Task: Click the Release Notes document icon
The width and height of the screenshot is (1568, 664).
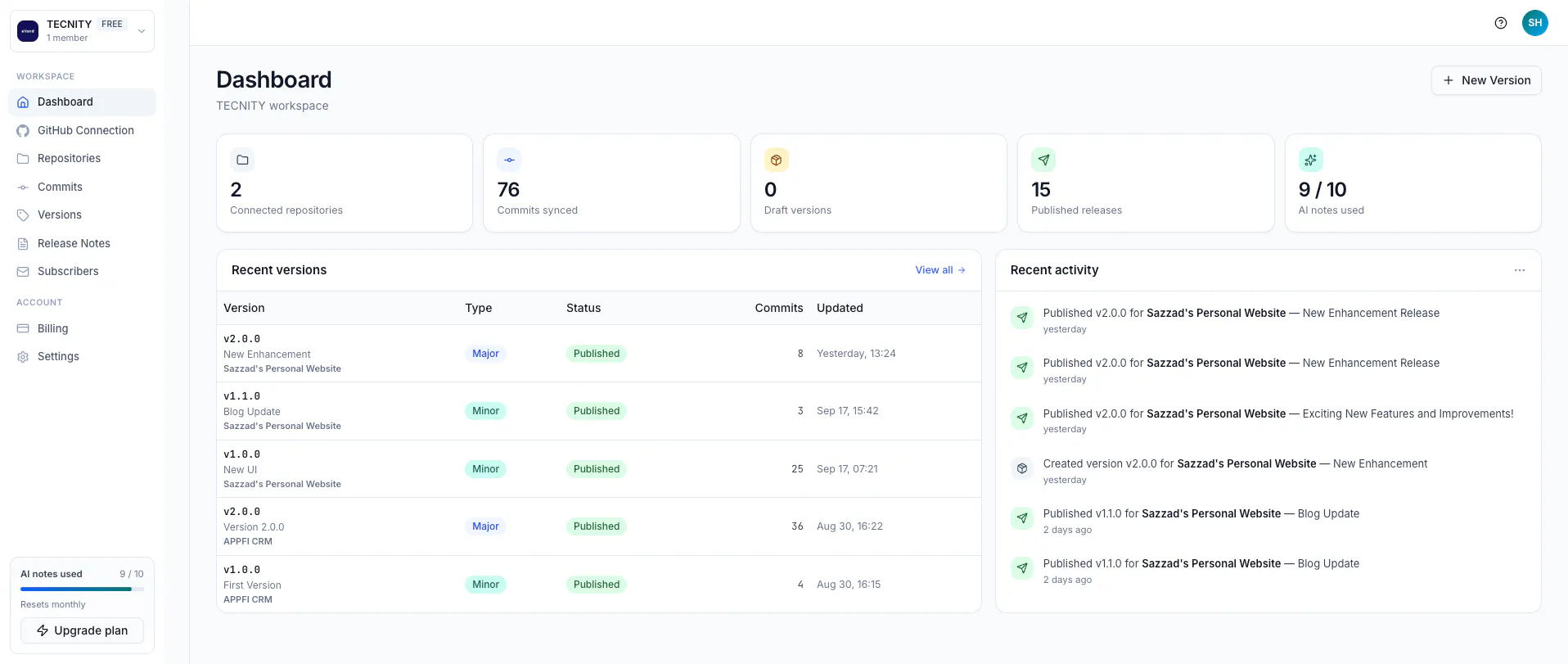Action: click(x=23, y=243)
